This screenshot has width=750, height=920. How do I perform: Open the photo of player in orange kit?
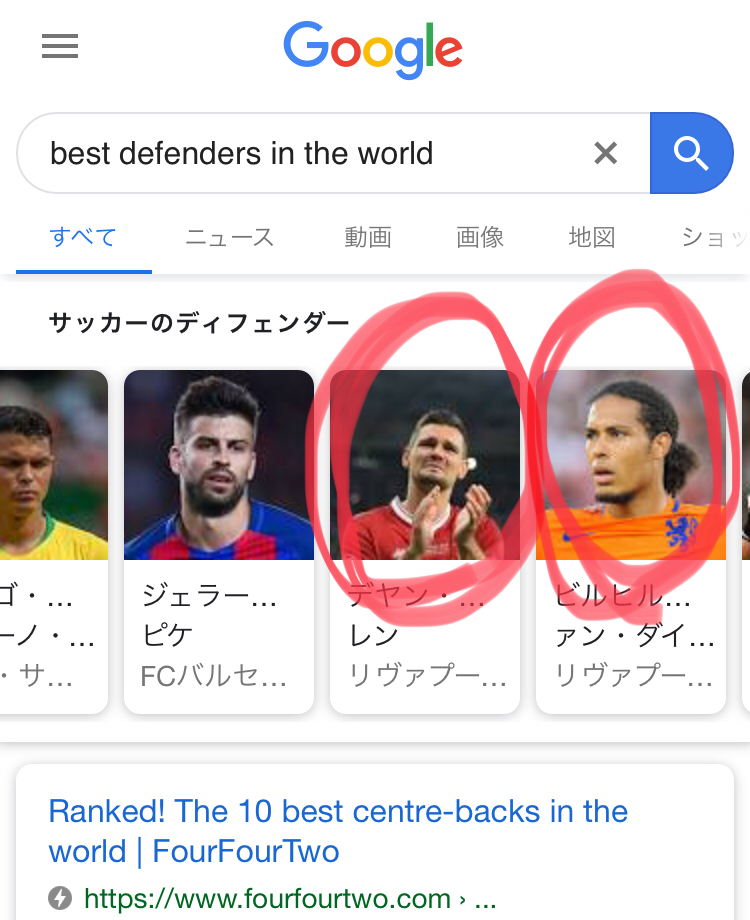(x=630, y=465)
